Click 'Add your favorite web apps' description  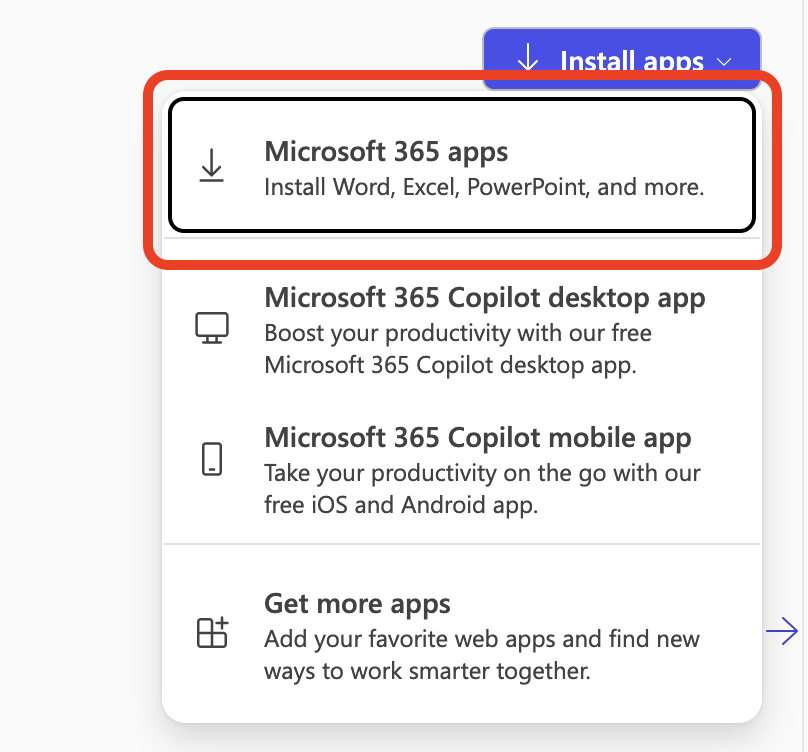click(482, 655)
